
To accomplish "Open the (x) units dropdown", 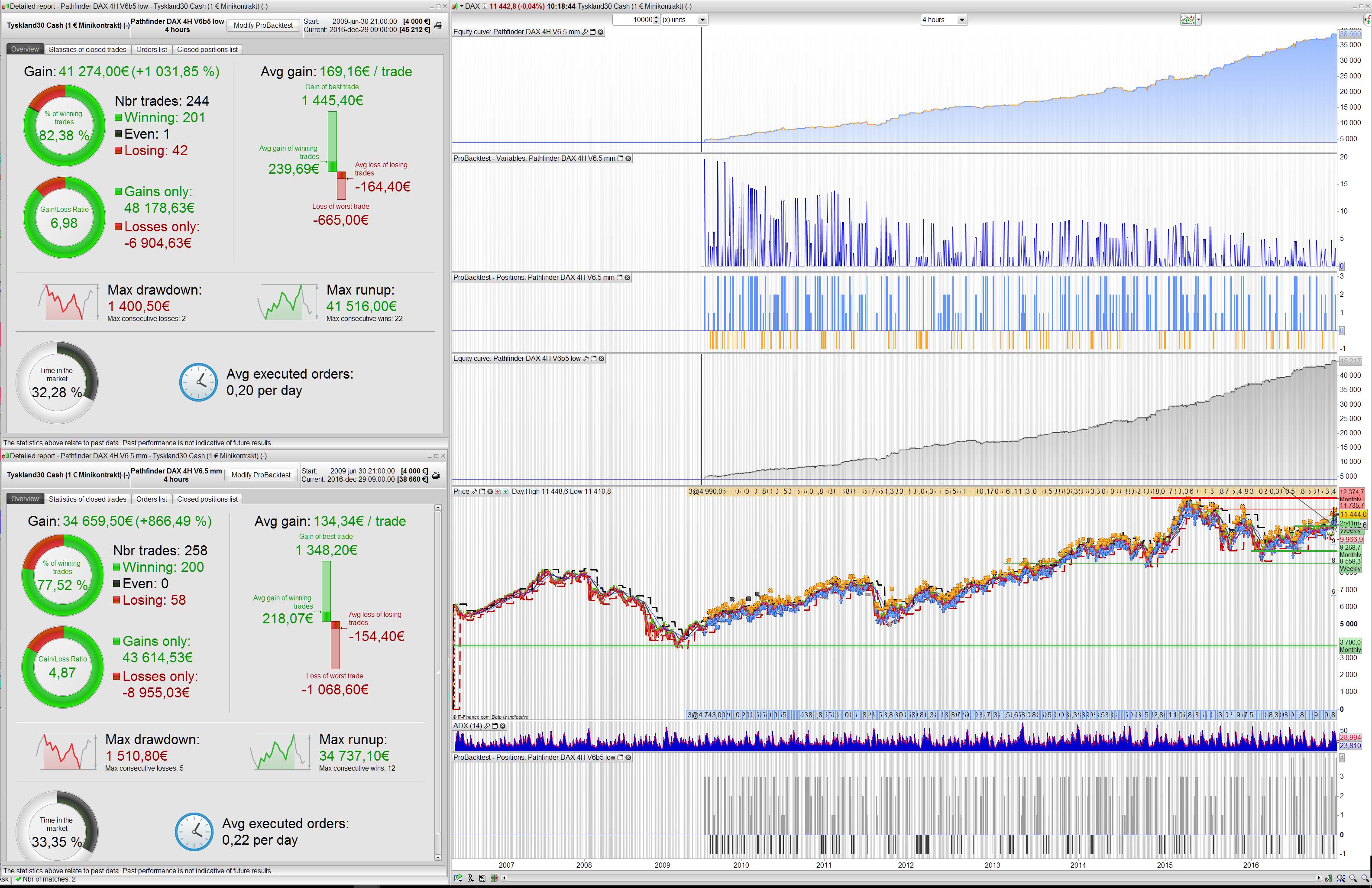I will (x=702, y=19).
